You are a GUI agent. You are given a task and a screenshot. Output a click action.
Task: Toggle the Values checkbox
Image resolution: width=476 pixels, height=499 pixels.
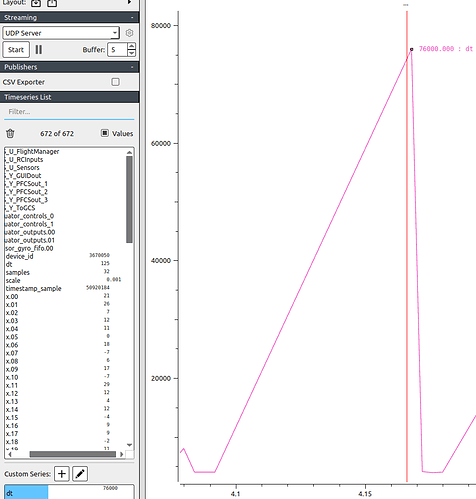click(105, 133)
